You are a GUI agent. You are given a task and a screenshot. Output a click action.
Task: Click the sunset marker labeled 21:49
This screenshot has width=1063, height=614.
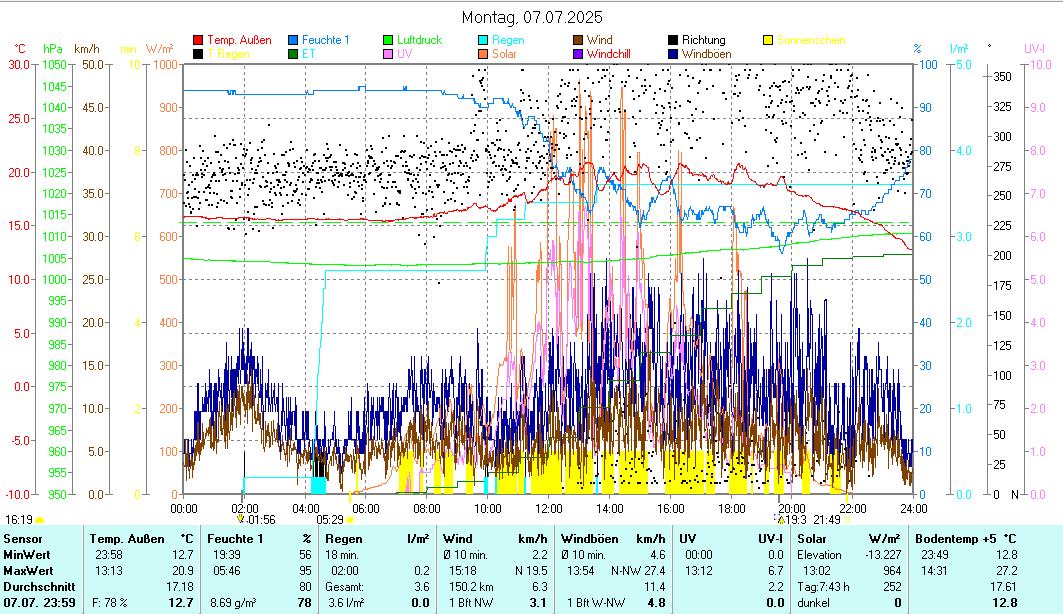click(x=827, y=519)
